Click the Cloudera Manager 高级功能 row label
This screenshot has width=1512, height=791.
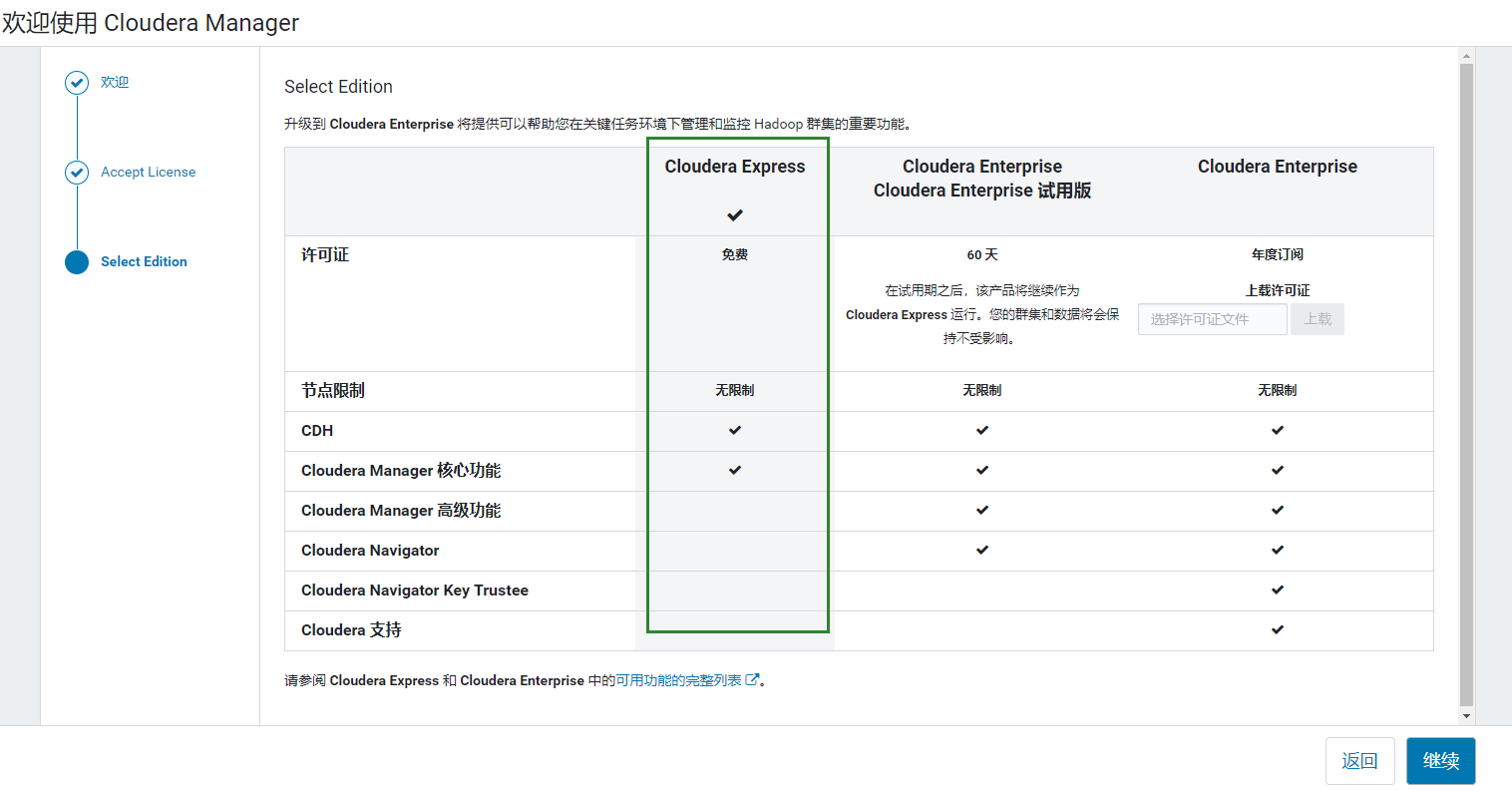pyautogui.click(x=401, y=510)
